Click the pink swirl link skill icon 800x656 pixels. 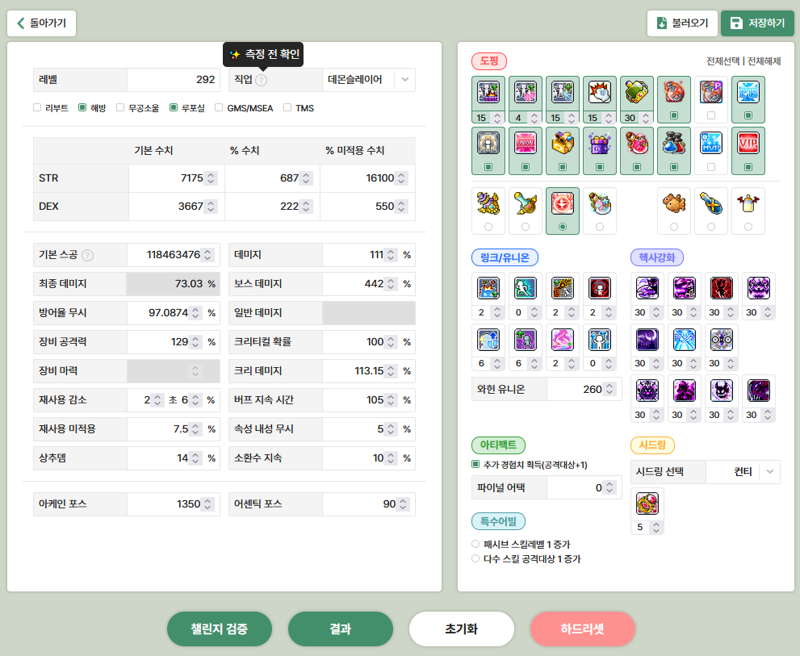pos(562,339)
